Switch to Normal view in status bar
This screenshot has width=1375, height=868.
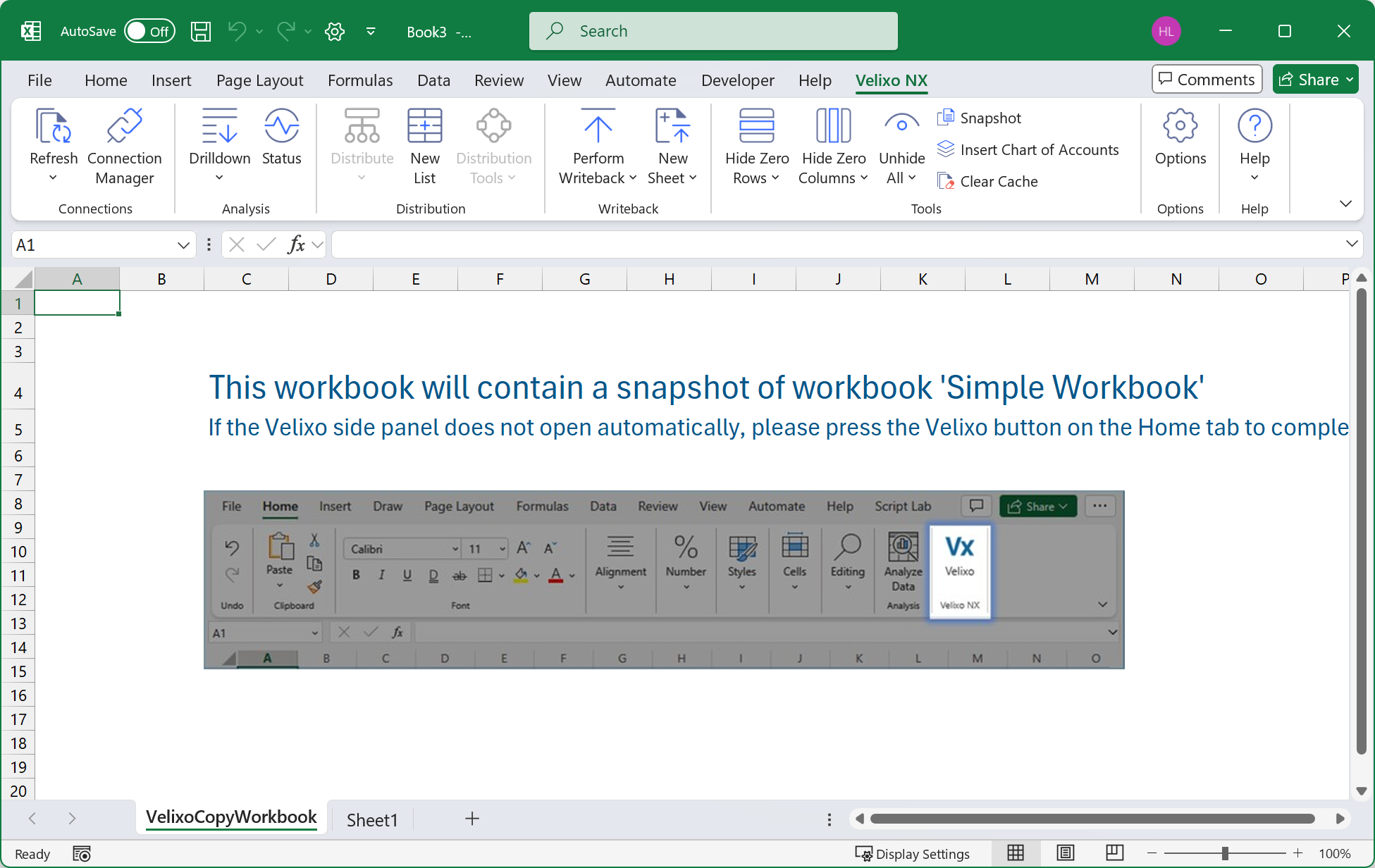point(1016,853)
